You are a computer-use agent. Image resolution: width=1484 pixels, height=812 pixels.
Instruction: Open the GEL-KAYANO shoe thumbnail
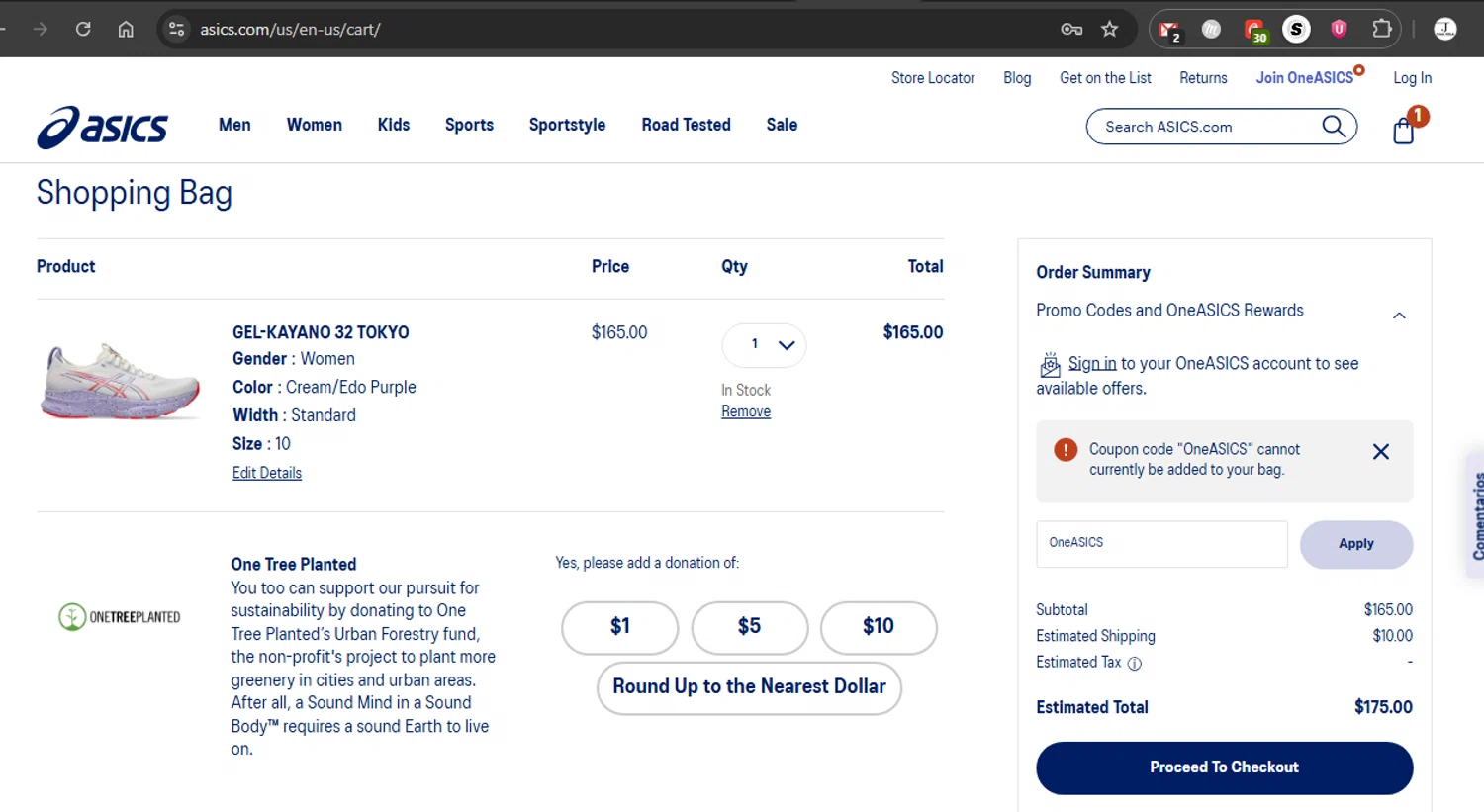pos(121,381)
